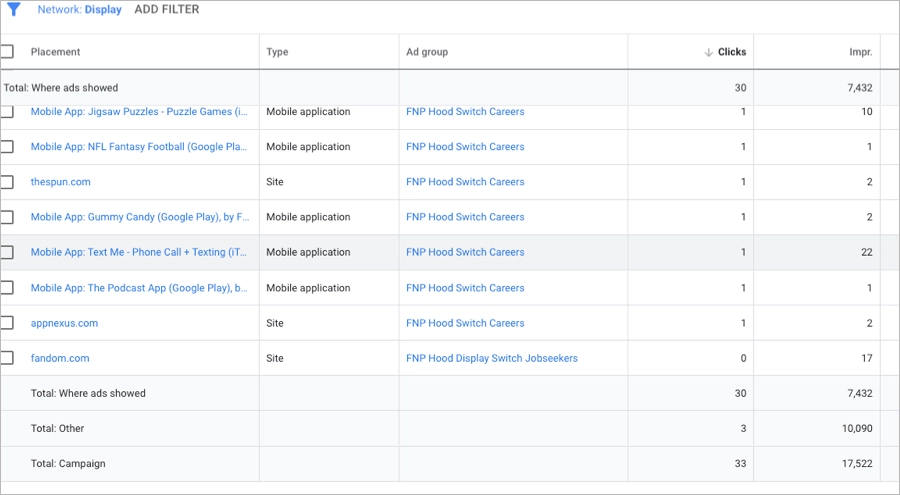Click the blue filter funnel icon
This screenshot has width=900, height=495.
coord(13,10)
